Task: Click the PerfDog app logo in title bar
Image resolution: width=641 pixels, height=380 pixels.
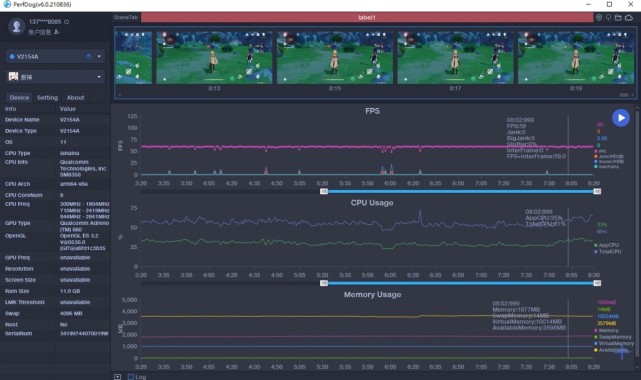Action: 7,4
